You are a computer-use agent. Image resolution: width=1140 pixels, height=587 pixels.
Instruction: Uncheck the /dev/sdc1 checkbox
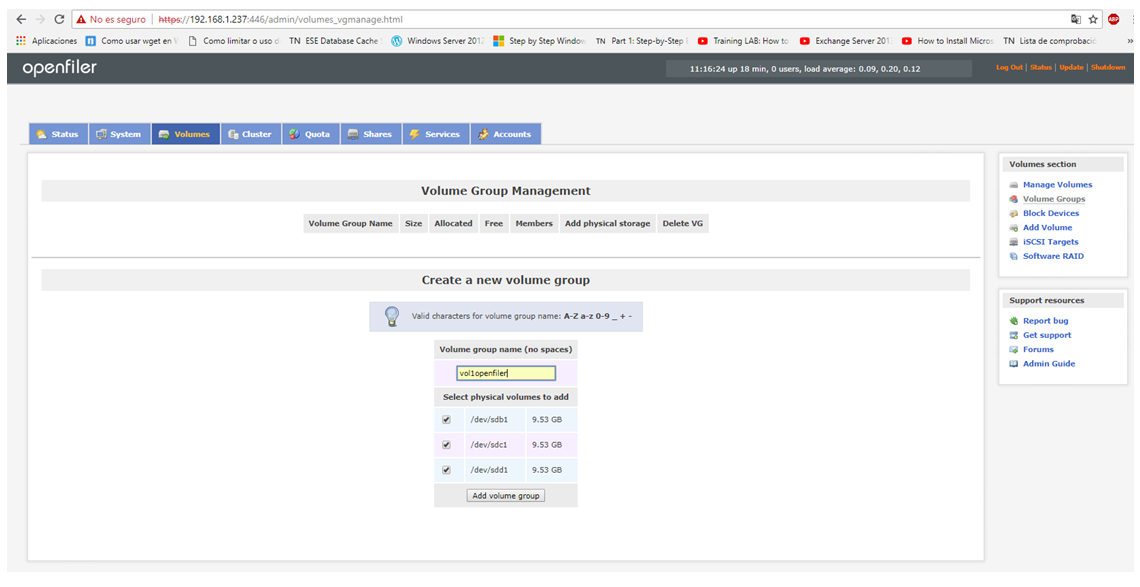click(446, 444)
